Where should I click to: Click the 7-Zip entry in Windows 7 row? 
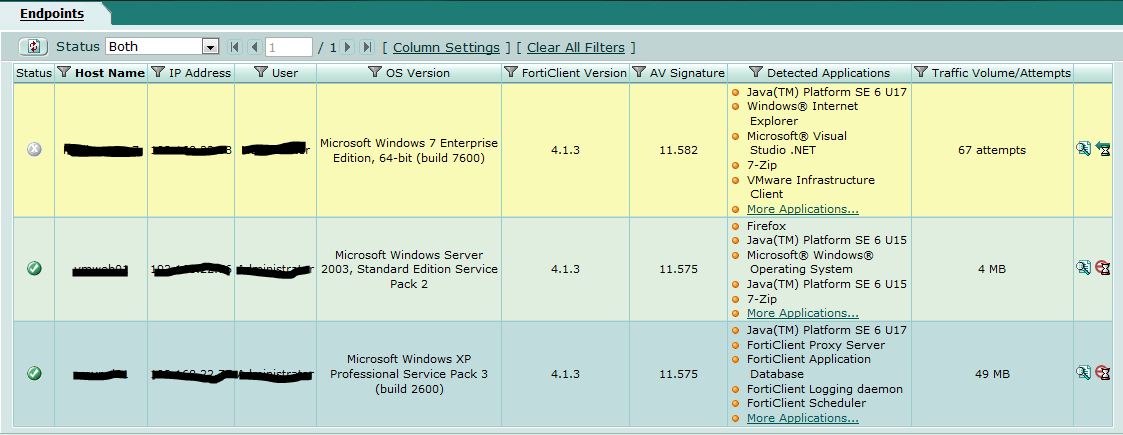(x=762, y=166)
